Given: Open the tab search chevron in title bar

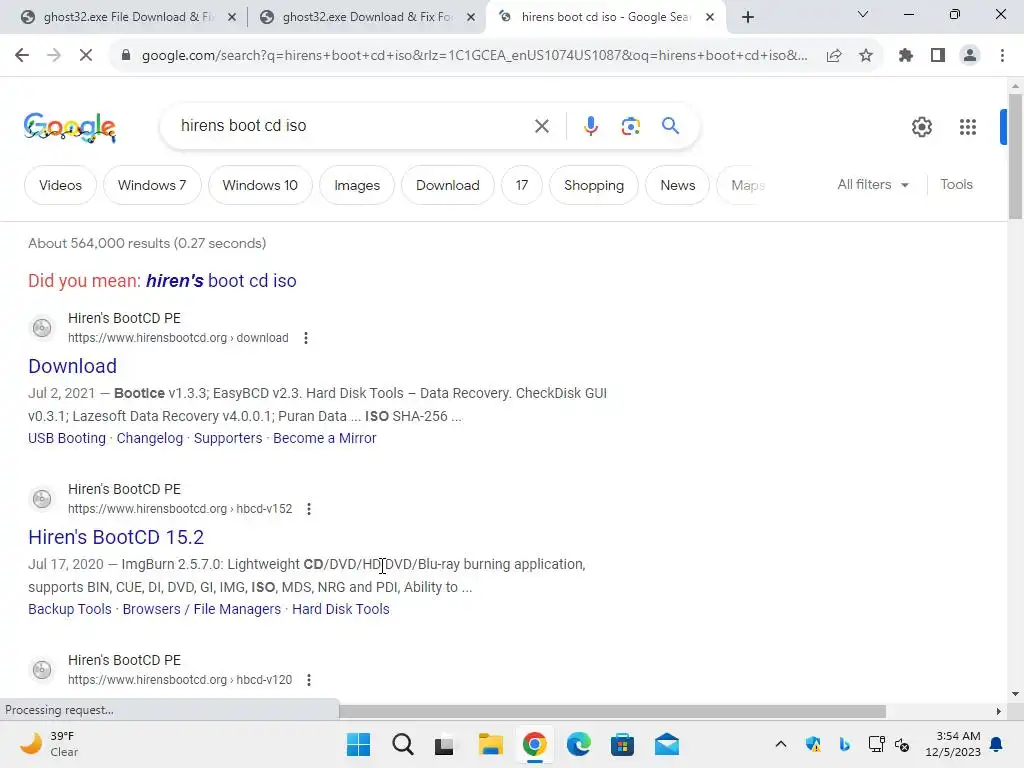Looking at the screenshot, I should [x=863, y=14].
